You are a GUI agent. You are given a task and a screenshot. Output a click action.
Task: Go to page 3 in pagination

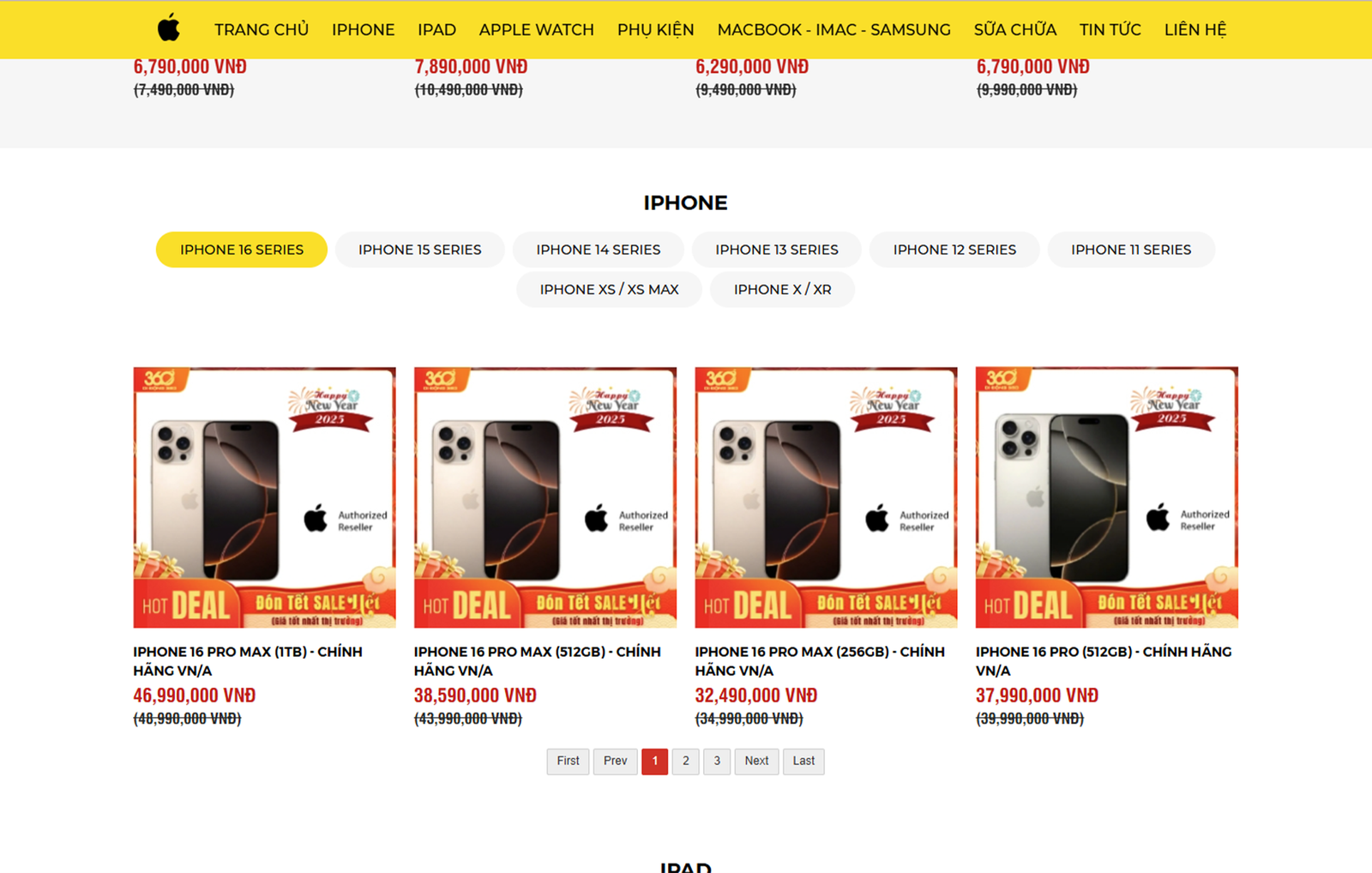point(717,762)
